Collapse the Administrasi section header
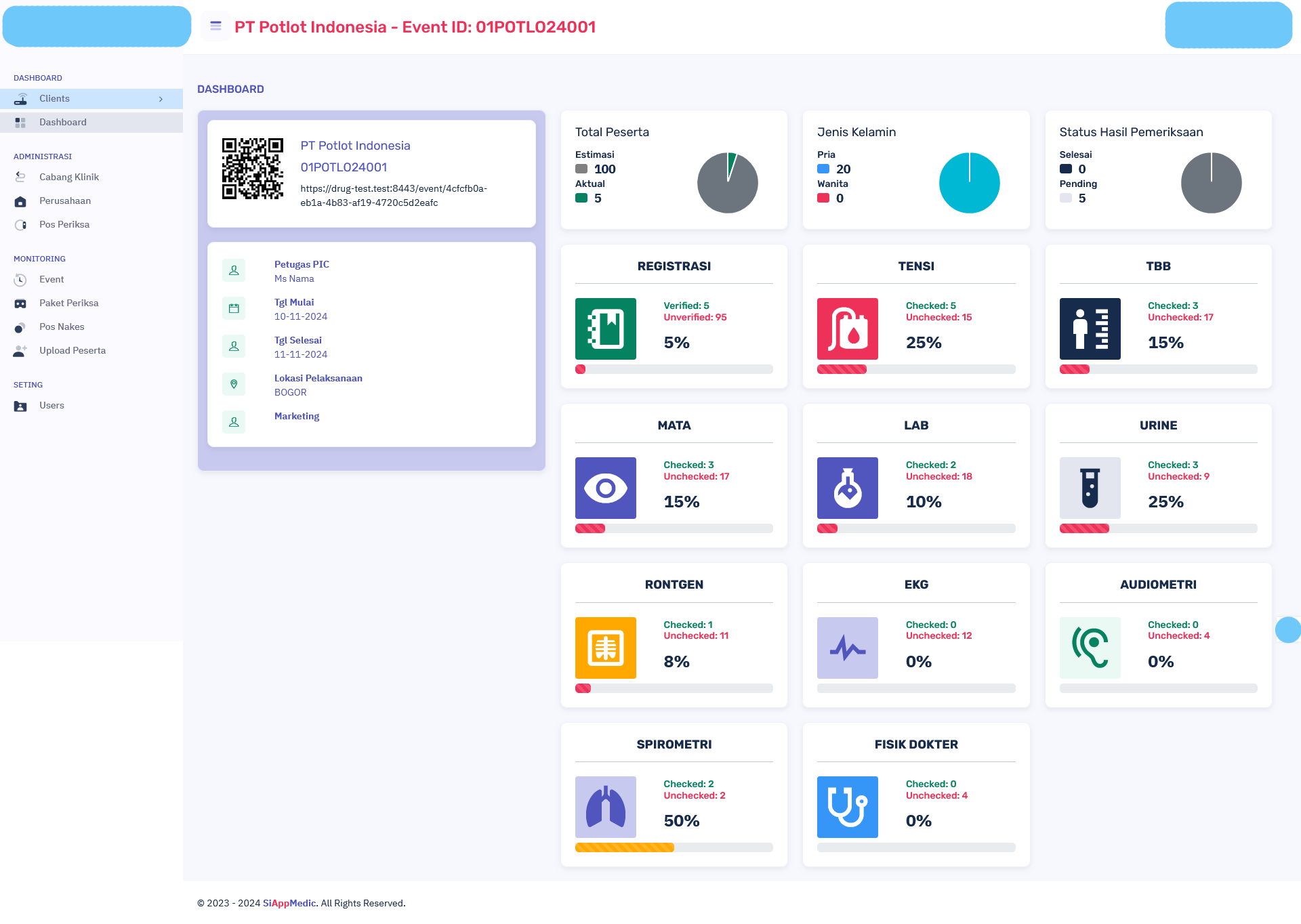This screenshot has width=1301, height=924. [x=43, y=156]
